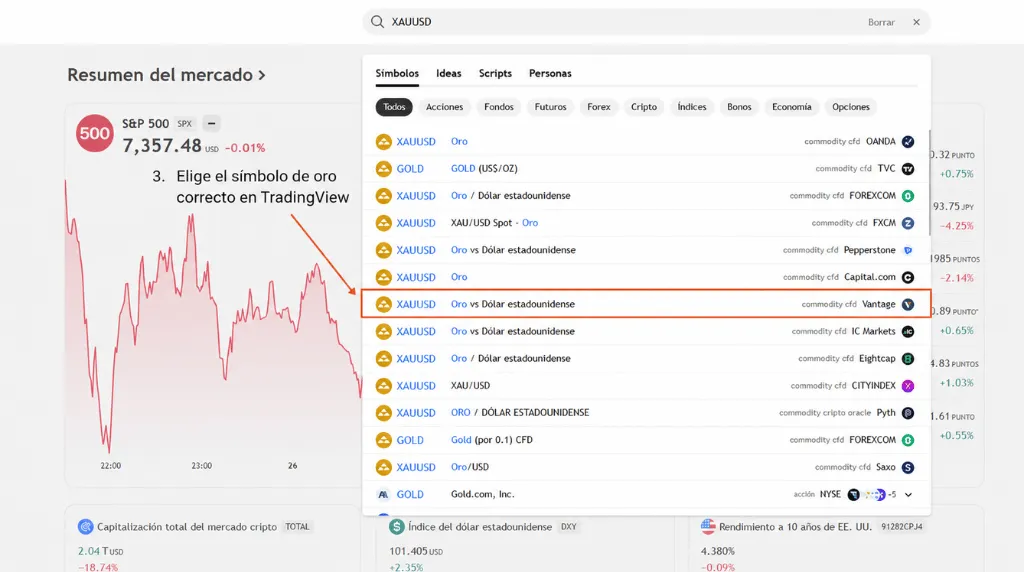Select GOLD (US$/OZ) TVC result
This screenshot has height=572, width=1024.
point(645,168)
